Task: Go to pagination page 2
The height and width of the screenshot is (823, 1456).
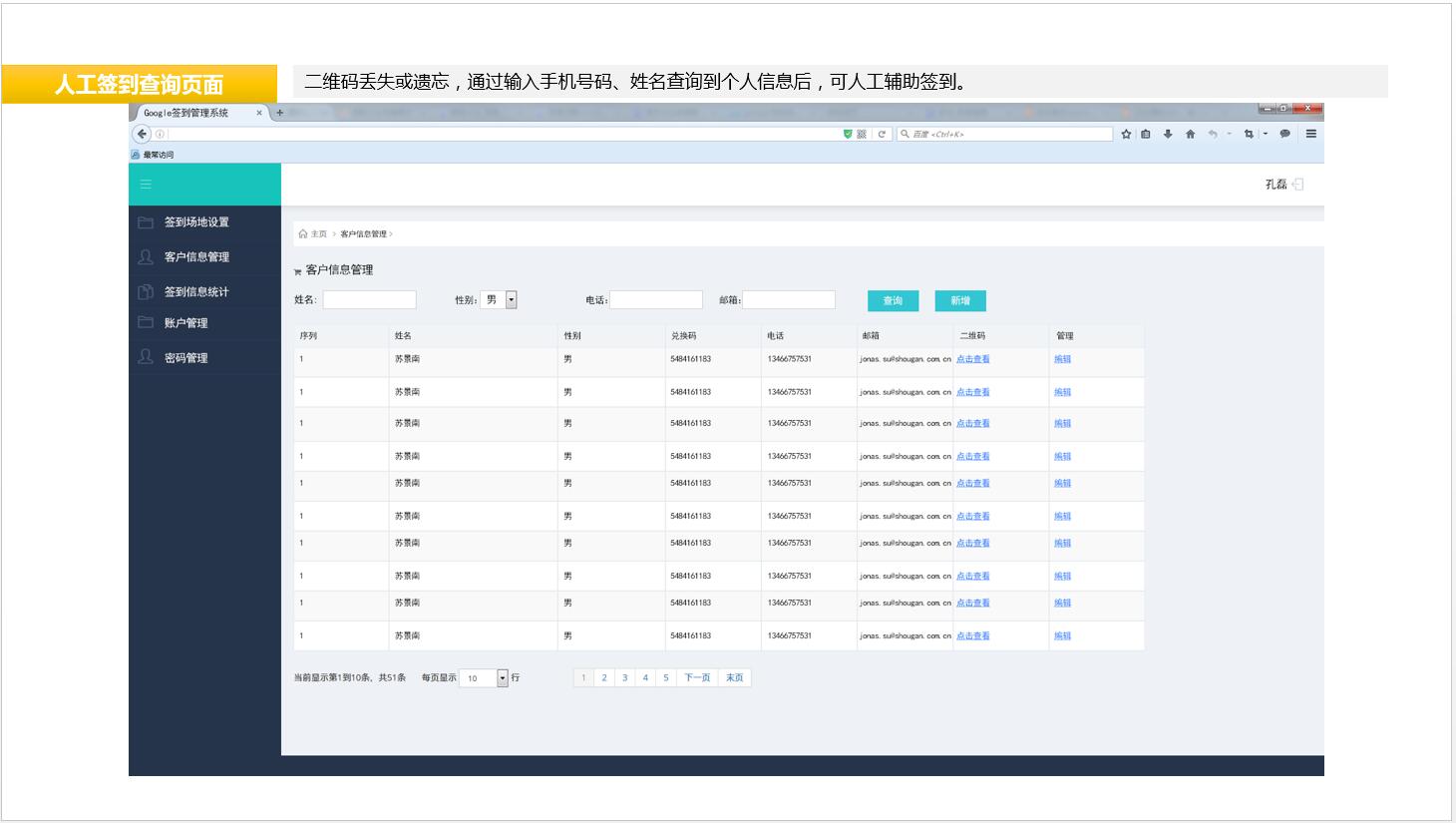Action: pyautogui.click(x=604, y=678)
